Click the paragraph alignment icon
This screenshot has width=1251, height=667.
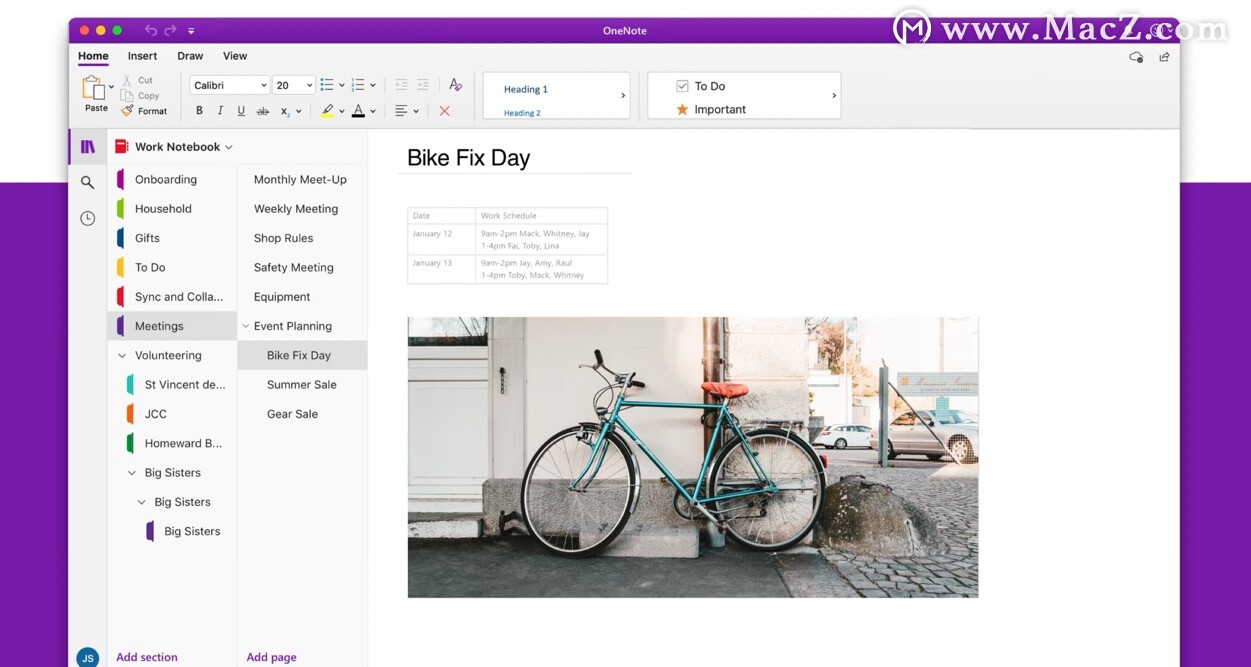(x=401, y=111)
